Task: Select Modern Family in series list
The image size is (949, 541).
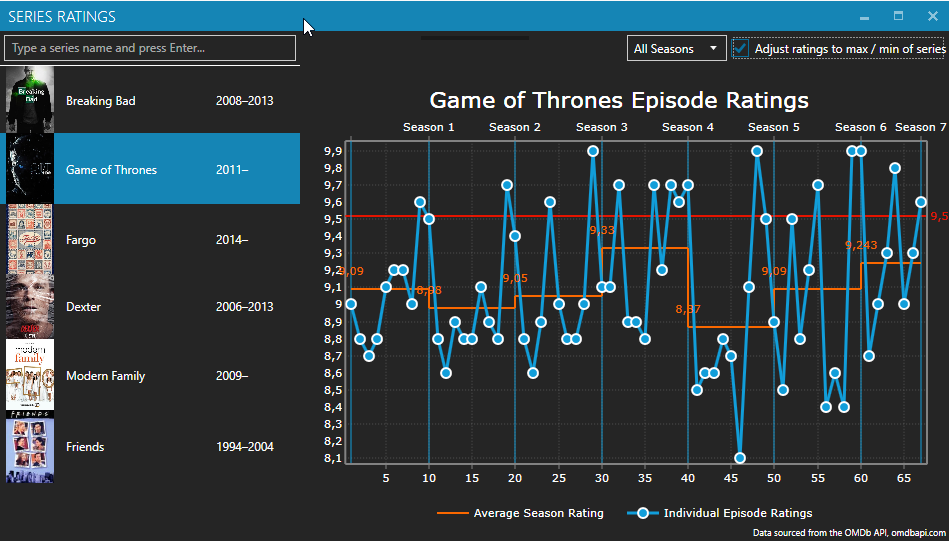Action: [150, 376]
